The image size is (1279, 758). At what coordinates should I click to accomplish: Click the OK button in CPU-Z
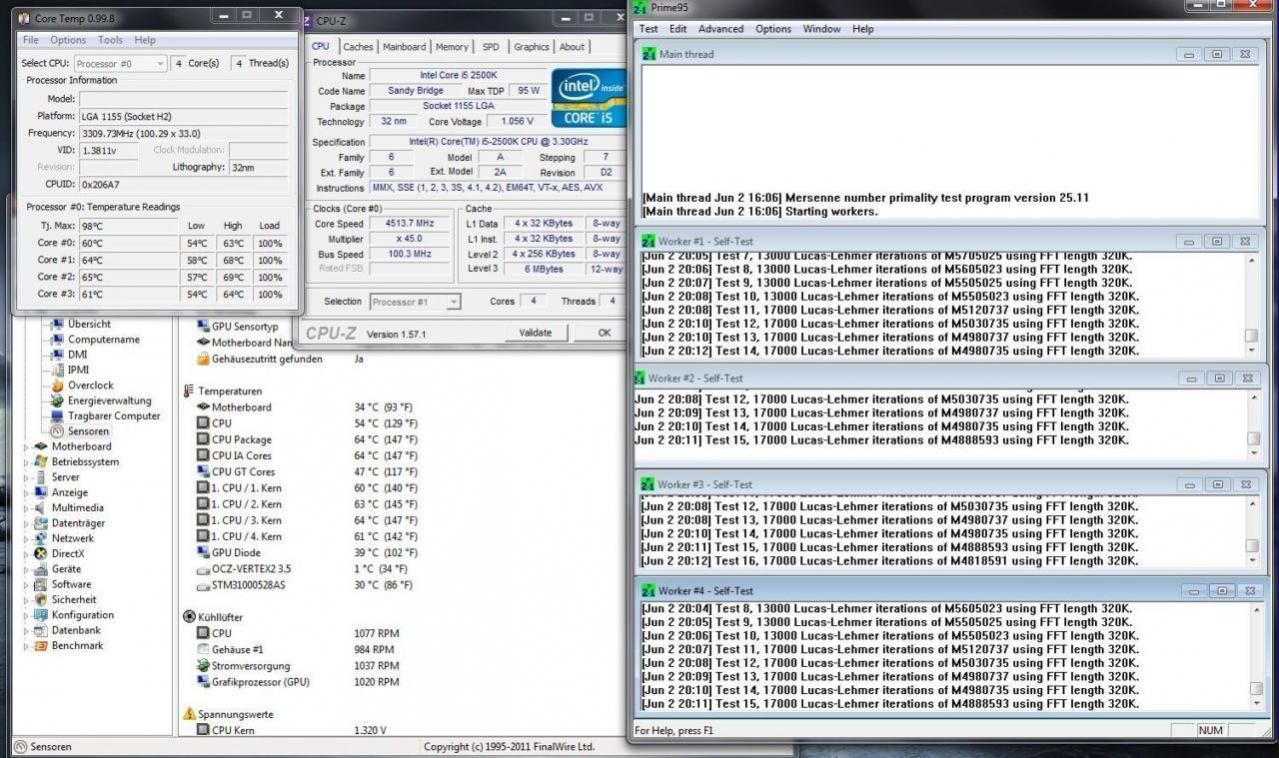[x=604, y=333]
